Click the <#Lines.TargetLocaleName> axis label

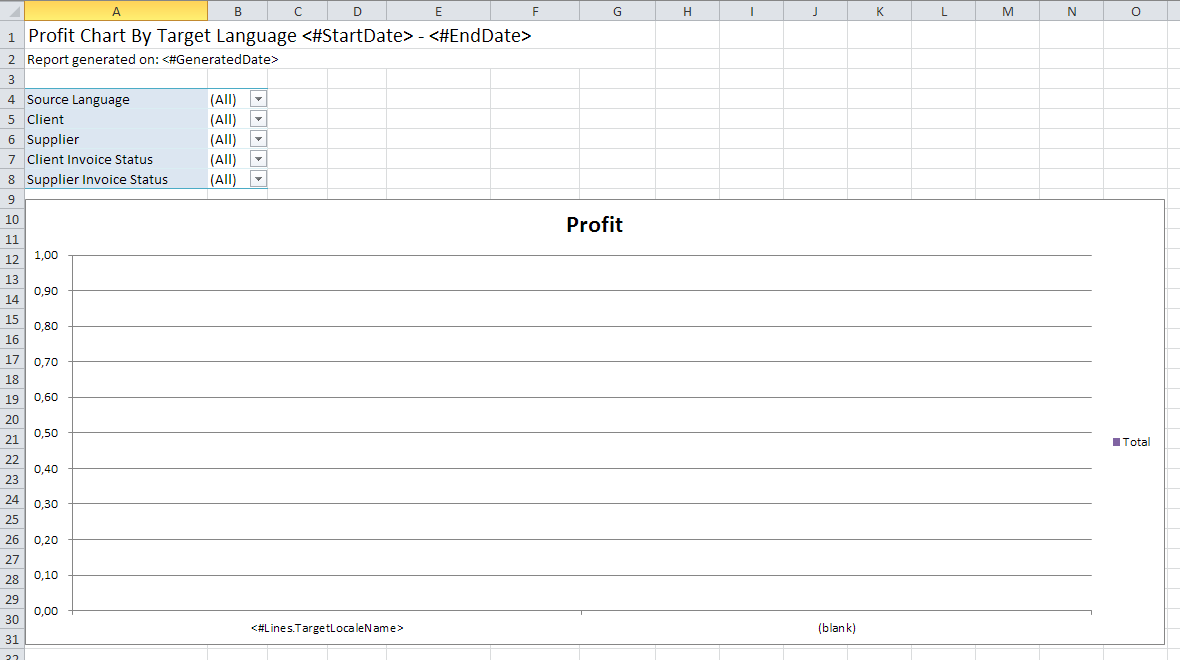[327, 628]
